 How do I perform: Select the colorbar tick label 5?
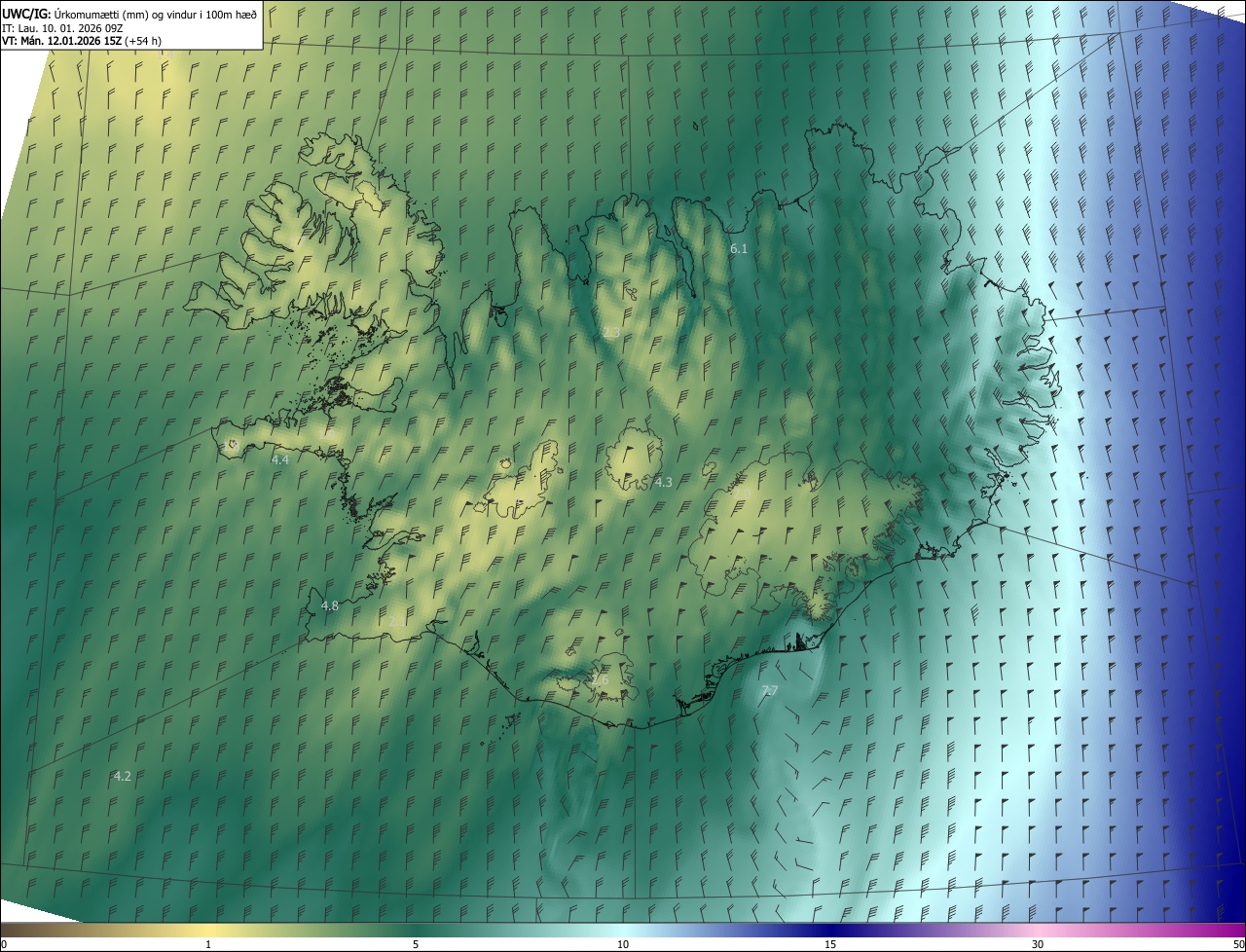[416, 945]
